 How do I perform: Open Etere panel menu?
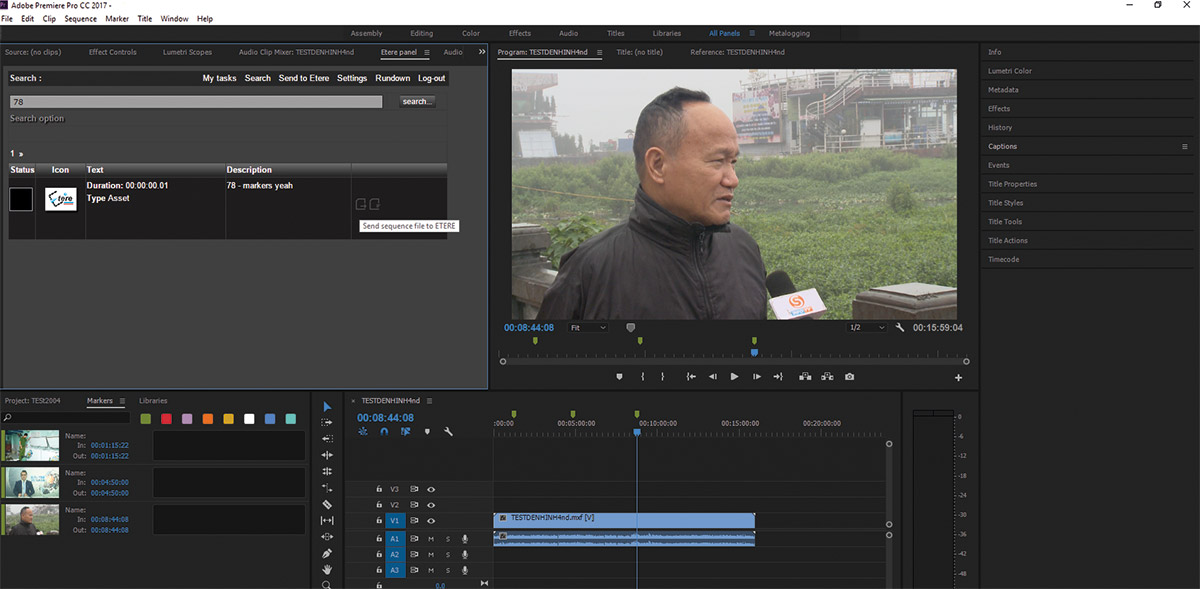point(427,52)
